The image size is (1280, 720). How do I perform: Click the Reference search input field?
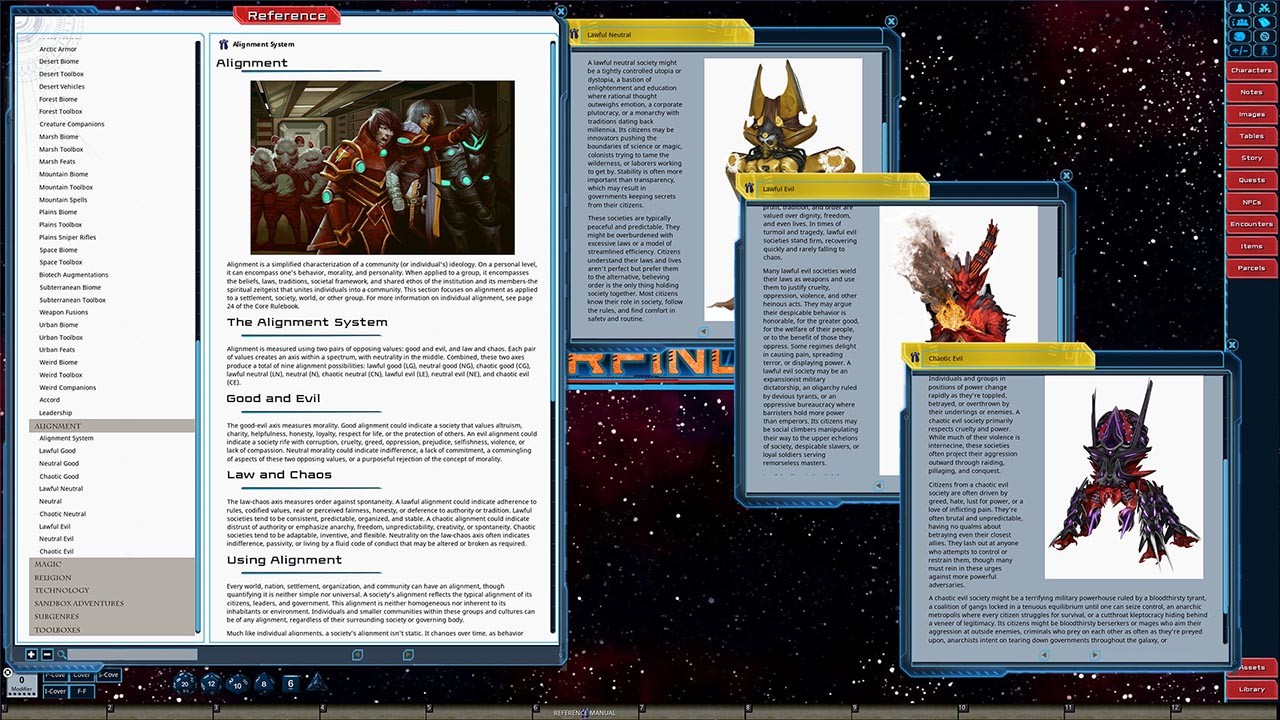pos(132,655)
